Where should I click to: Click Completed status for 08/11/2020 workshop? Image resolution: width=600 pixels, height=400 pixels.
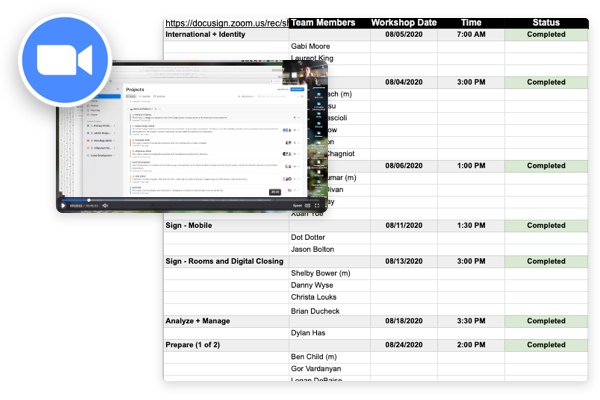pos(546,225)
